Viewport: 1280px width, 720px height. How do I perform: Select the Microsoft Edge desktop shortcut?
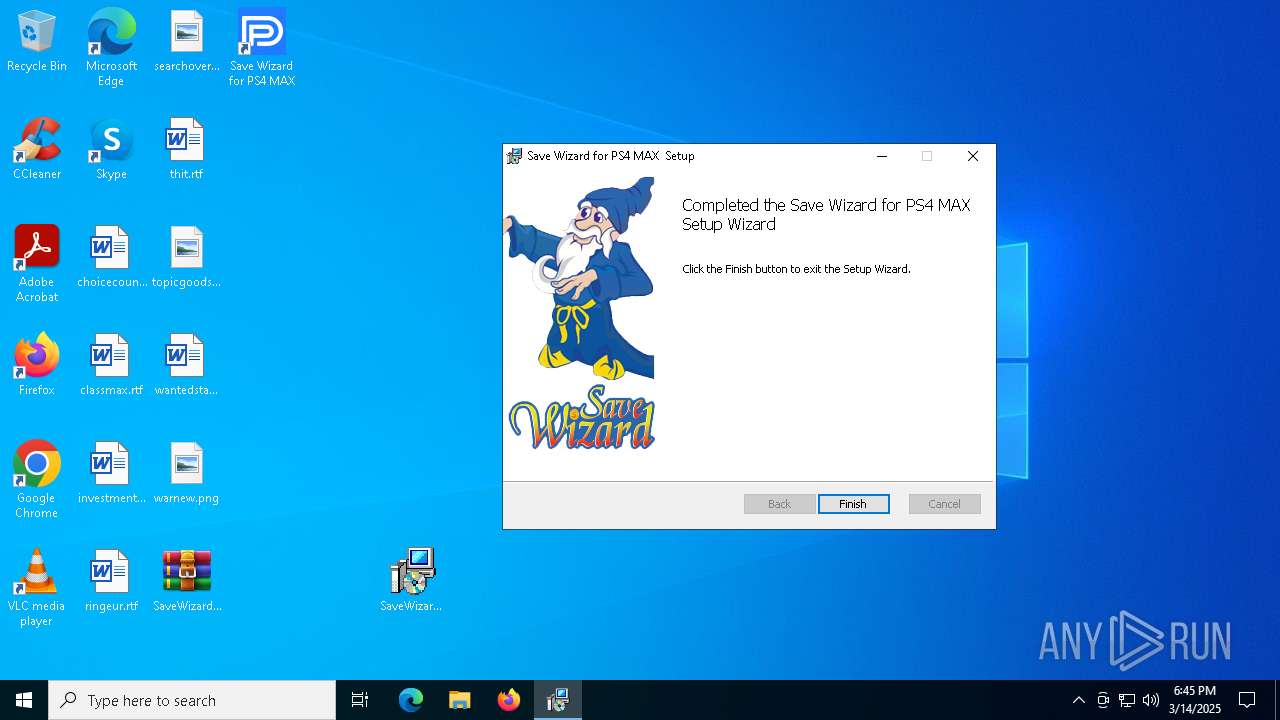111,48
